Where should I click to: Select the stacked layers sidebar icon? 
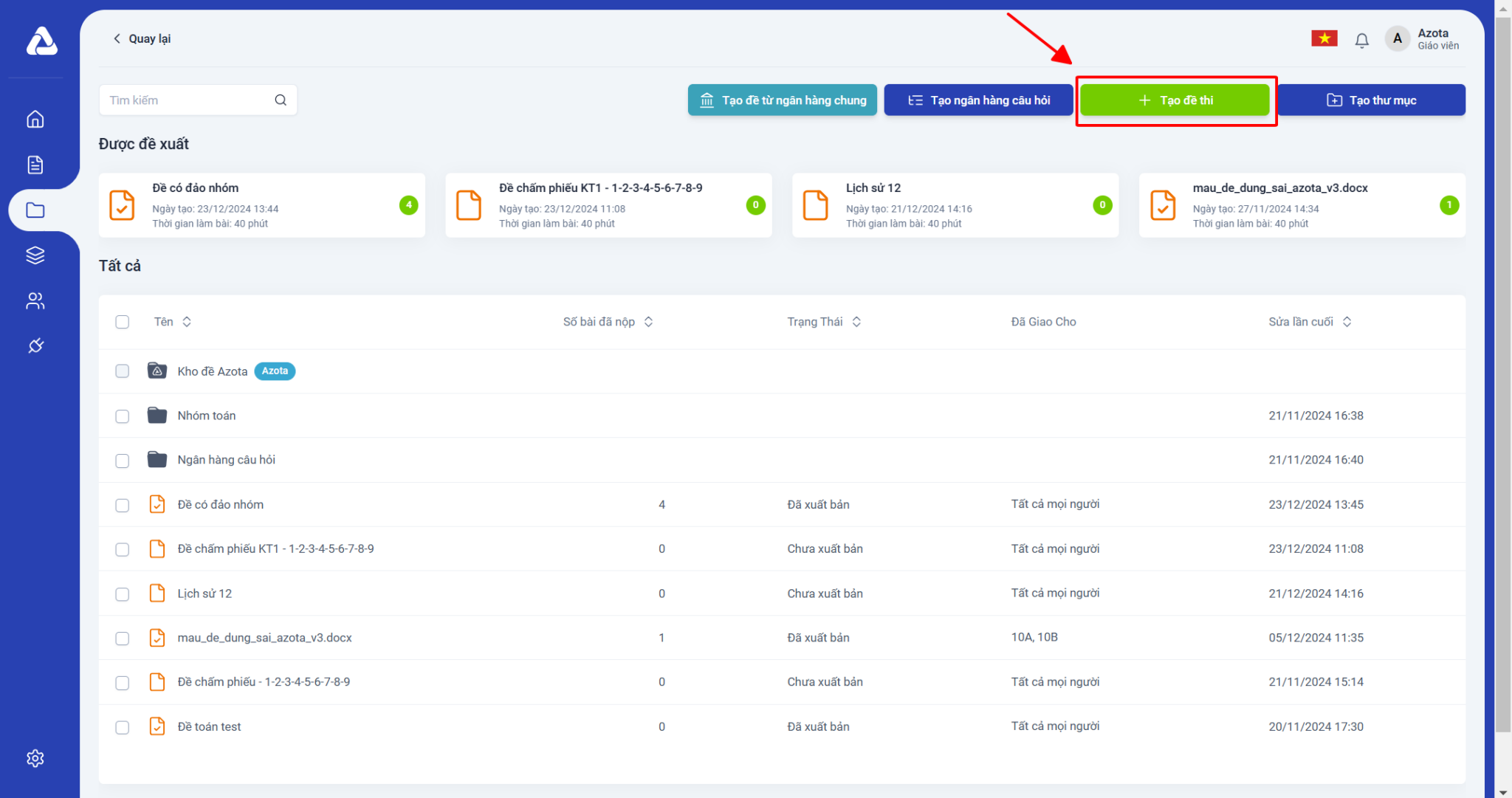coord(35,255)
